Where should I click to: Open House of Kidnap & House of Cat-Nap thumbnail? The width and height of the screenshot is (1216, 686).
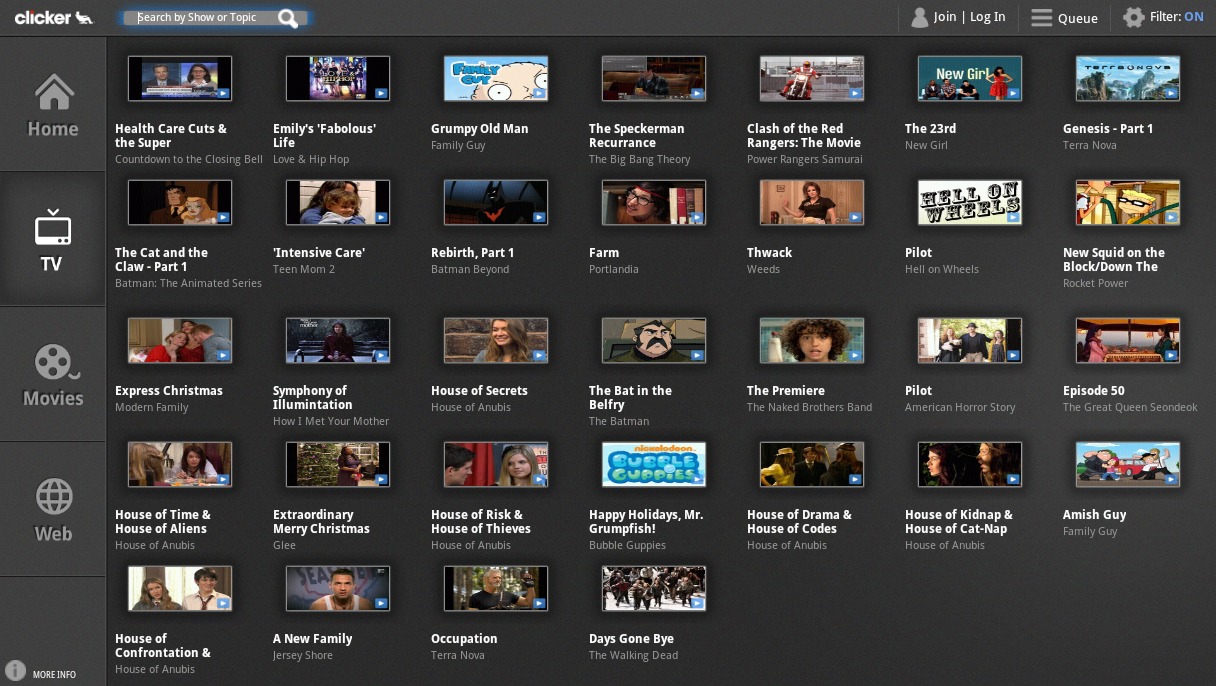point(970,465)
